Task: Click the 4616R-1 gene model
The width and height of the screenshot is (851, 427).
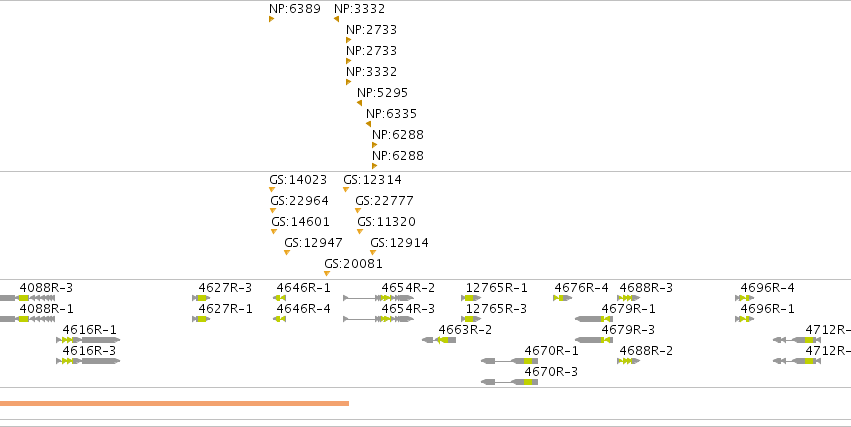Action: 88,340
